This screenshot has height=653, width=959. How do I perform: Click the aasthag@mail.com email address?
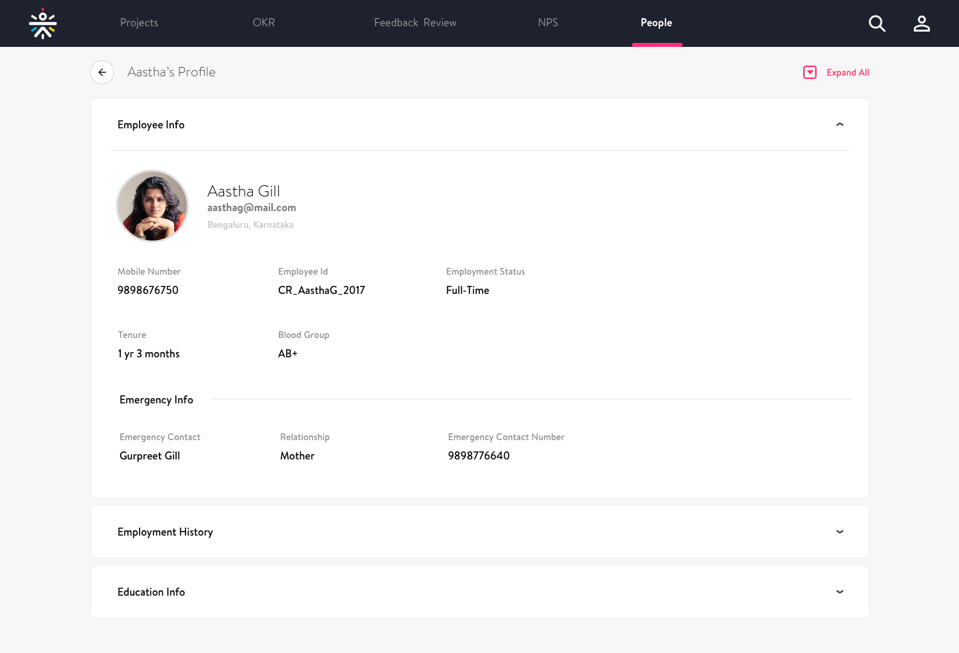click(x=251, y=208)
